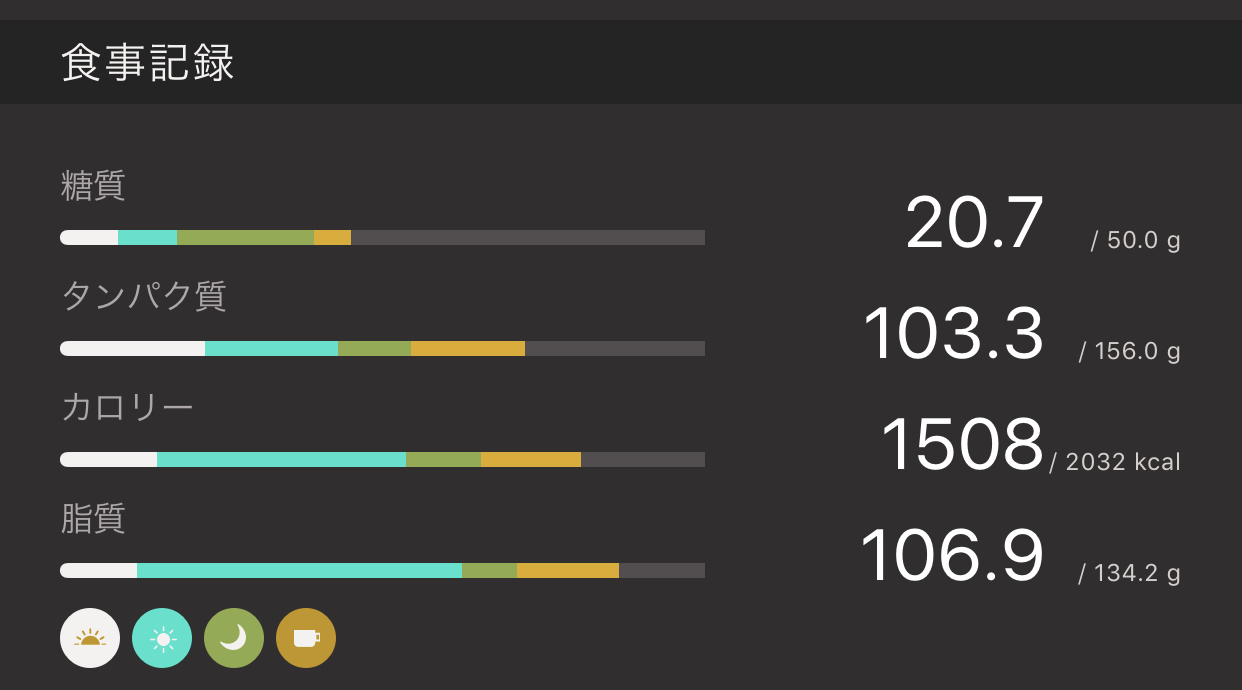The image size is (1242, 690).
Task: Click teal lunch segment of タンパク質 bar
Action: click(x=271, y=349)
